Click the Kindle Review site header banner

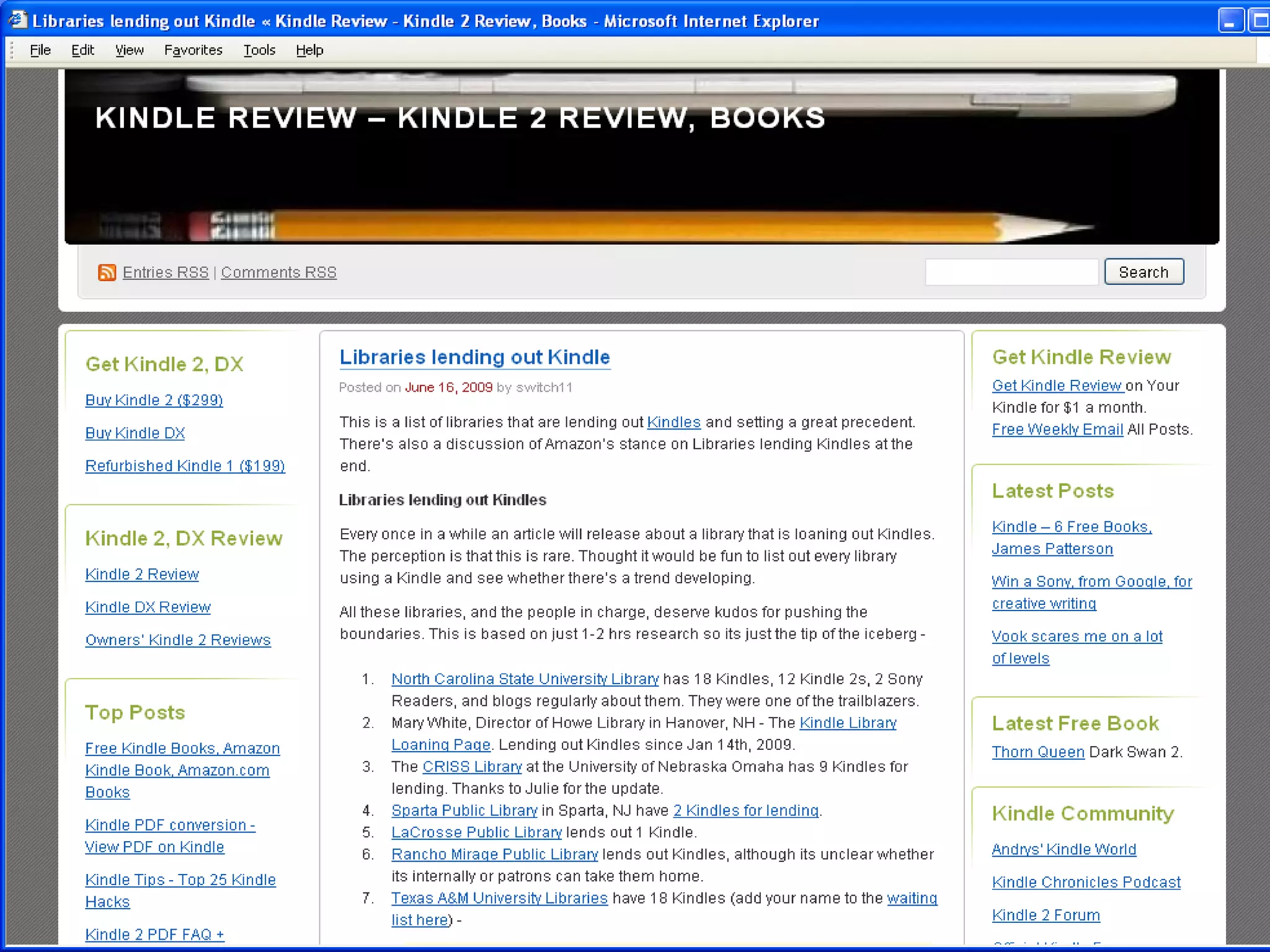[x=460, y=118]
